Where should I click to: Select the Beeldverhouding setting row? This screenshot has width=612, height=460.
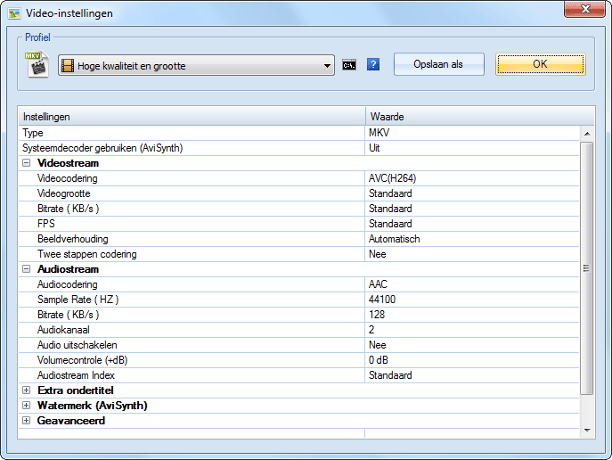tap(299, 239)
